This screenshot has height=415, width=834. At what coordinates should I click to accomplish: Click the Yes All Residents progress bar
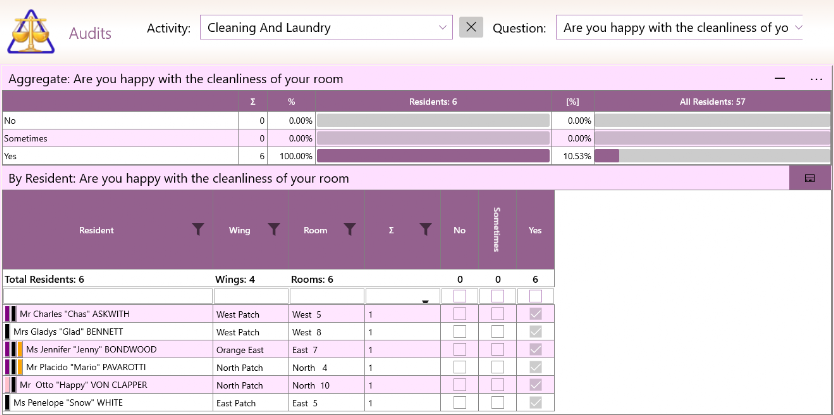pyautogui.click(x=712, y=156)
